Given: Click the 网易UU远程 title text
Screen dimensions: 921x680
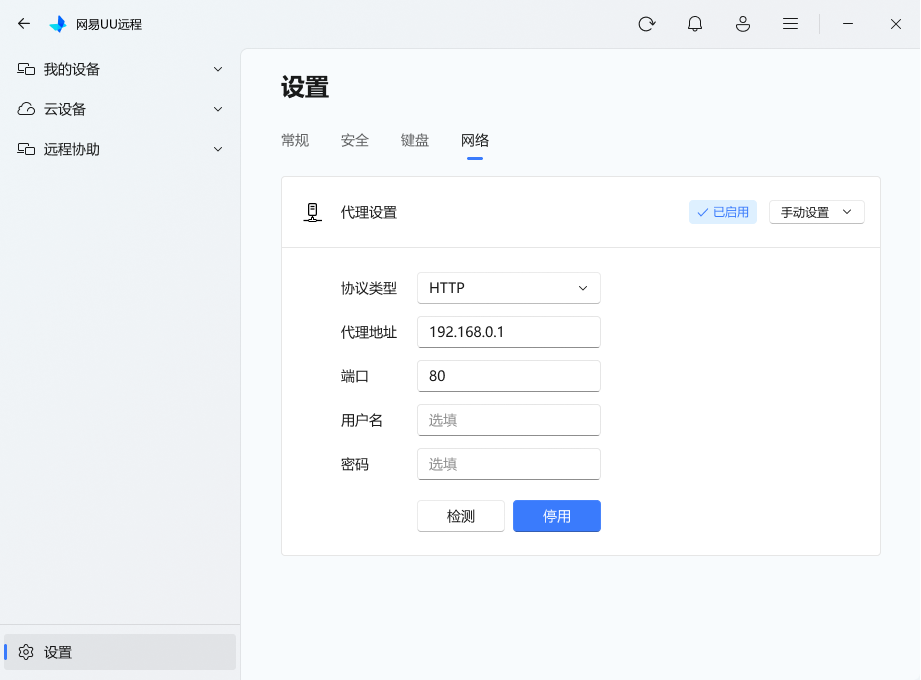Looking at the screenshot, I should click(109, 25).
